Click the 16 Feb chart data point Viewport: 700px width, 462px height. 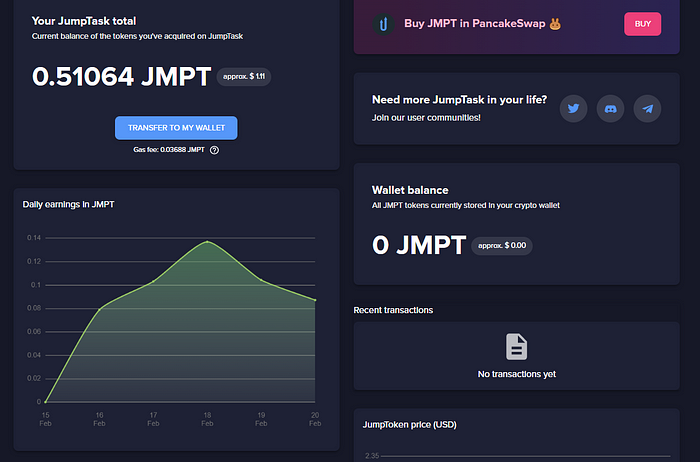pyautogui.click(x=100, y=309)
